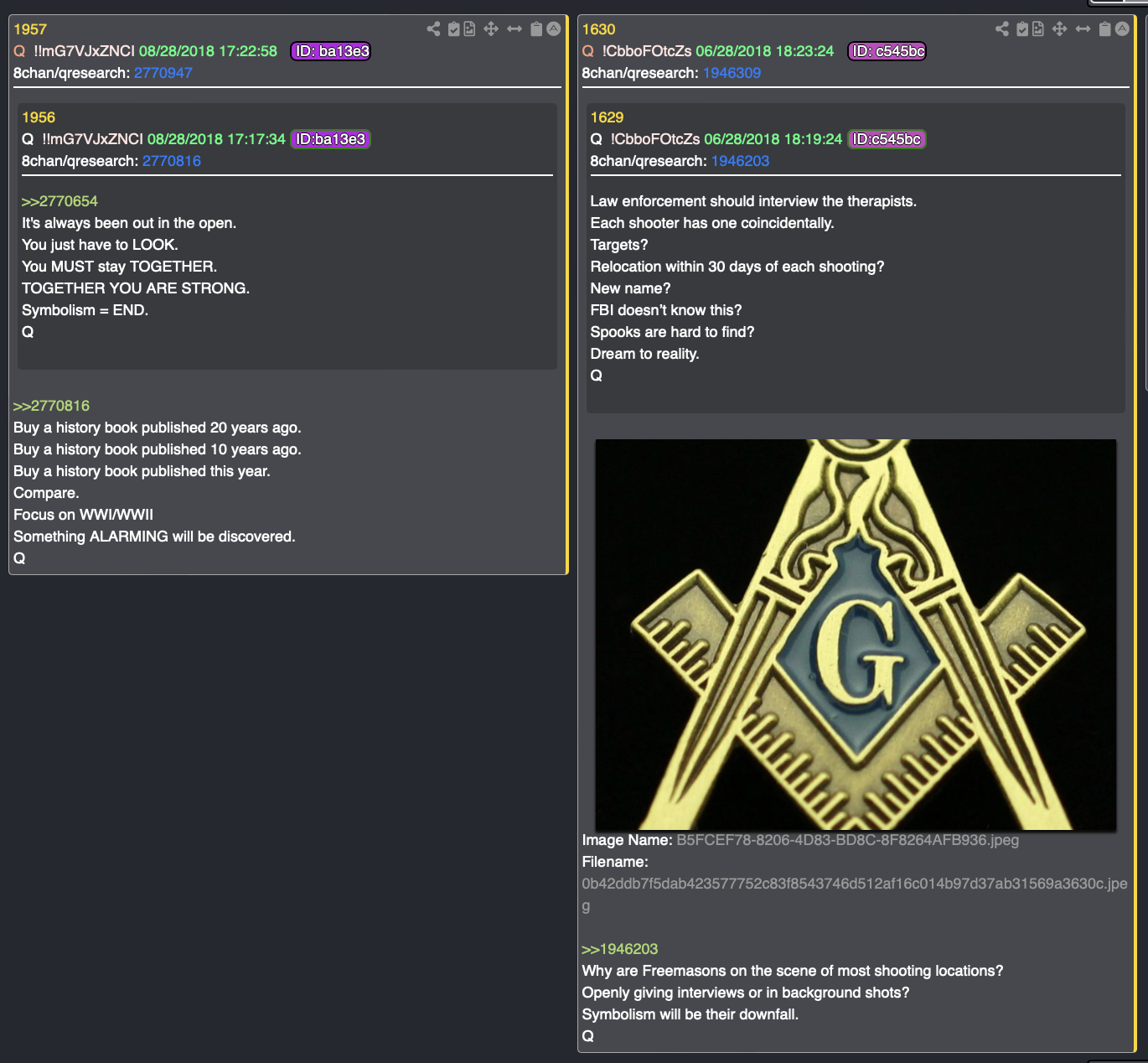Click the horizontal expand arrows on post 1957

click(515, 29)
